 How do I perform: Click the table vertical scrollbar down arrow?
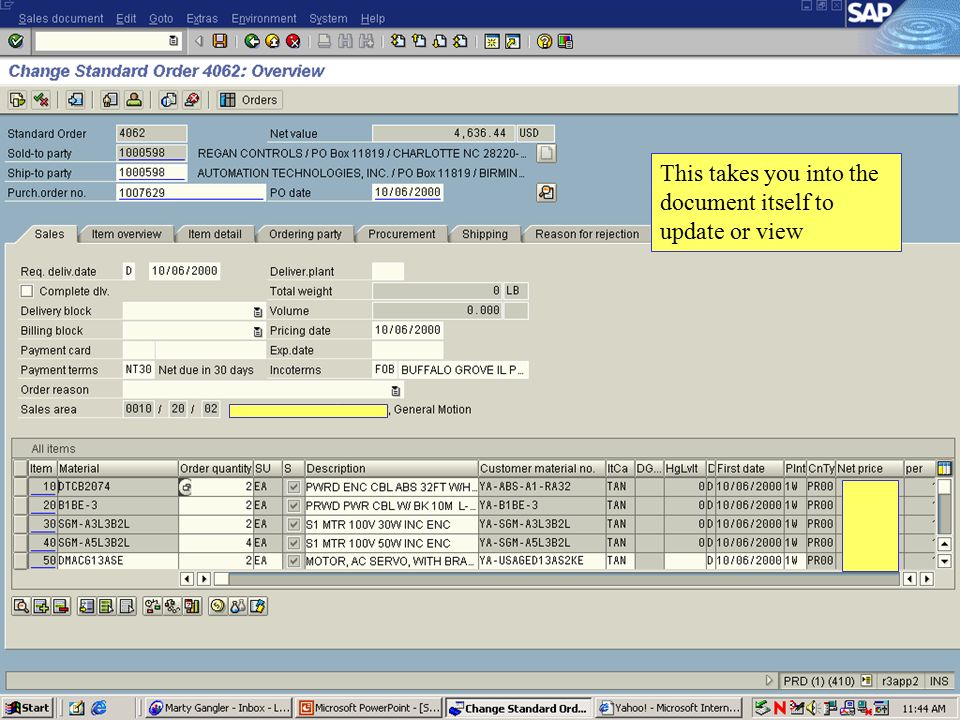(944, 561)
